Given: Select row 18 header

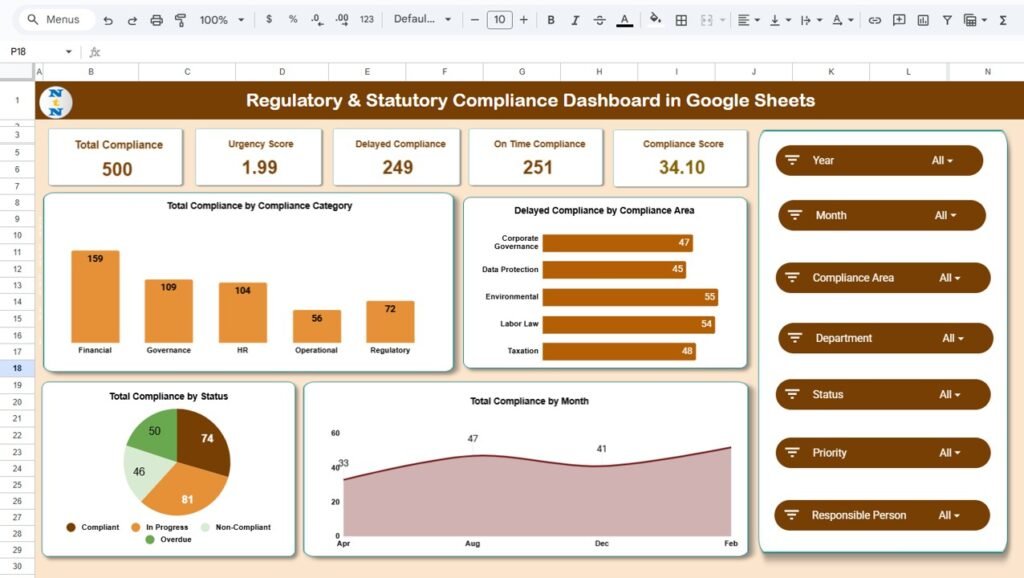Looking at the screenshot, I should click(17, 368).
